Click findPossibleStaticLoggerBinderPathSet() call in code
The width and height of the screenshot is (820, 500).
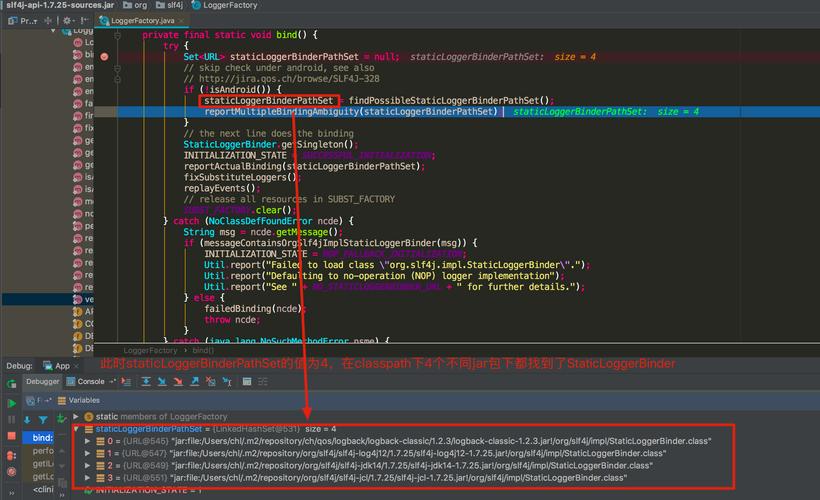(451, 100)
